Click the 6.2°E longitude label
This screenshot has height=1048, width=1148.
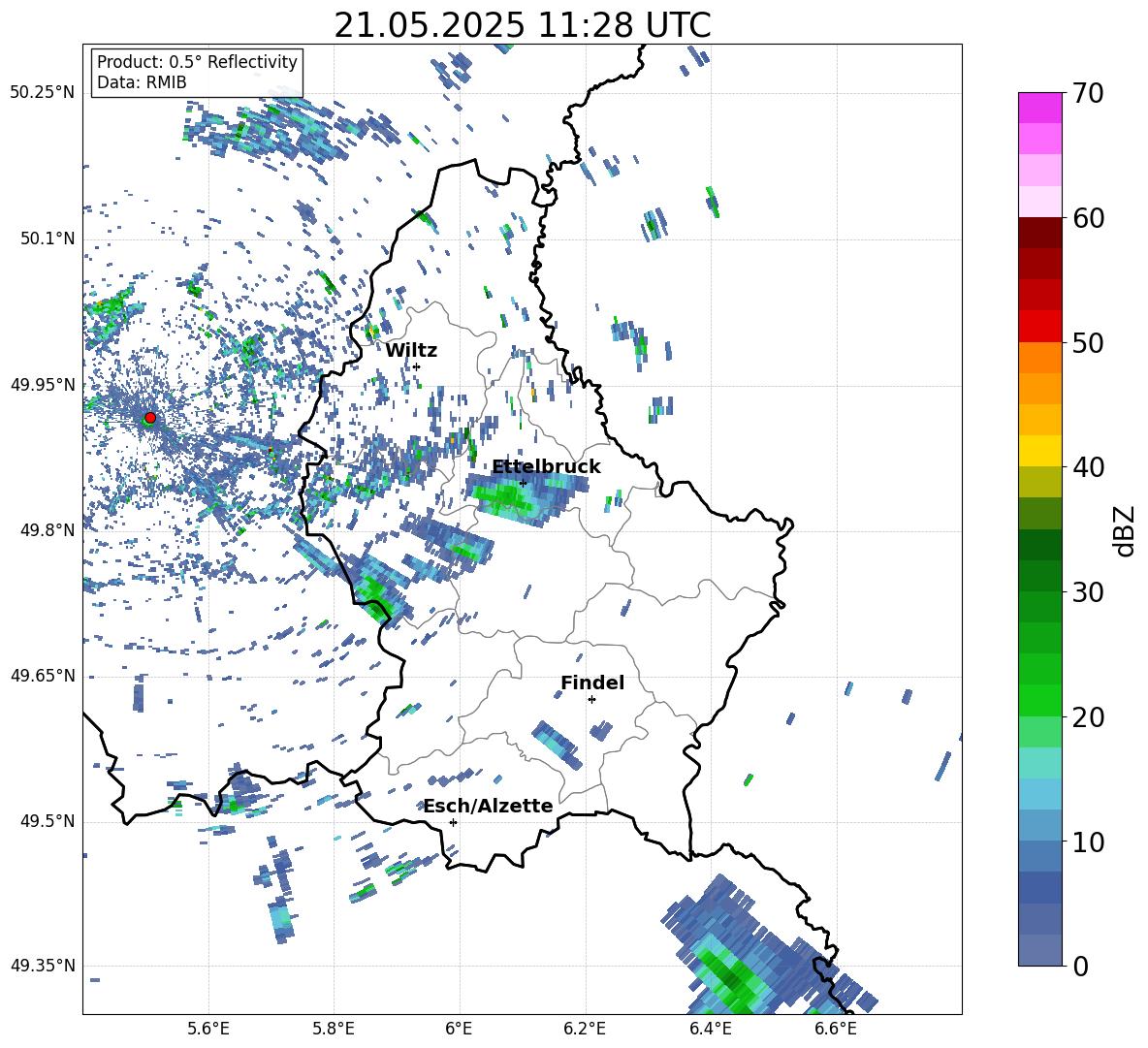coord(585,1029)
